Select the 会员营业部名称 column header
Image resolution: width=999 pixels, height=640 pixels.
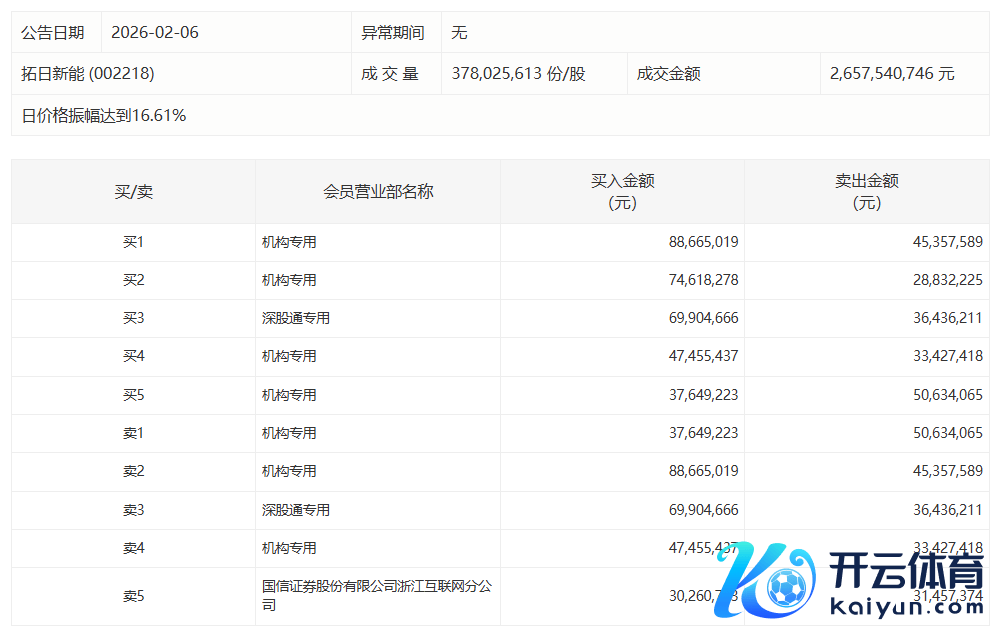[x=378, y=191]
